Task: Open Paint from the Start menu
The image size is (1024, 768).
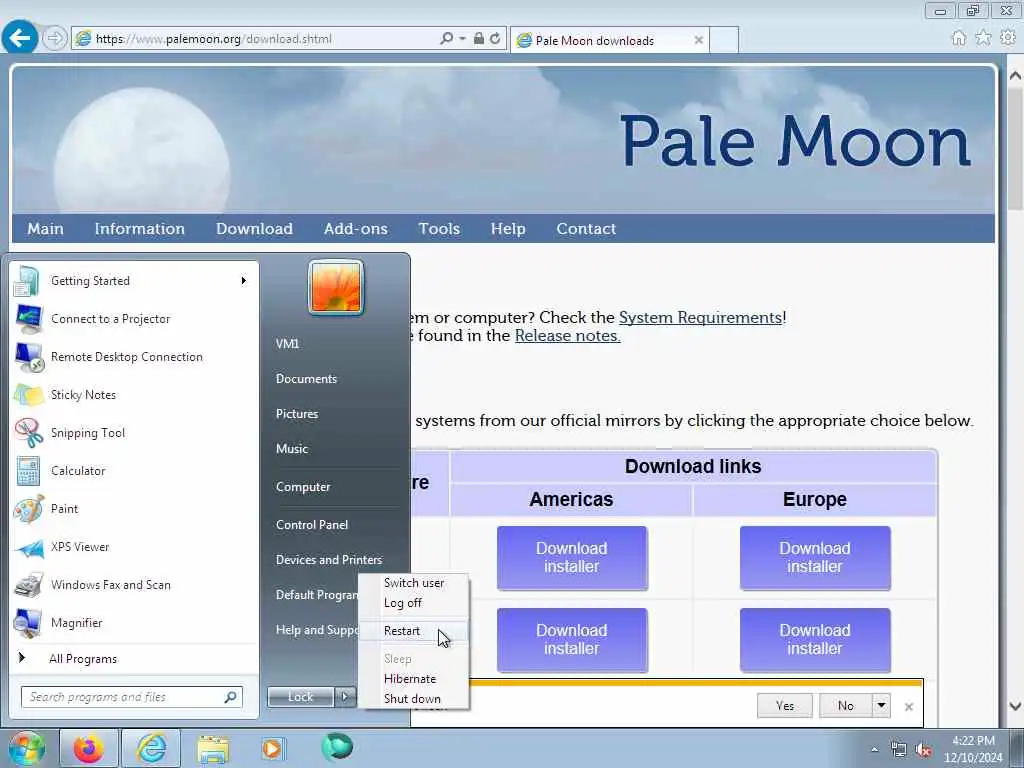Action: pyautogui.click(x=134, y=508)
